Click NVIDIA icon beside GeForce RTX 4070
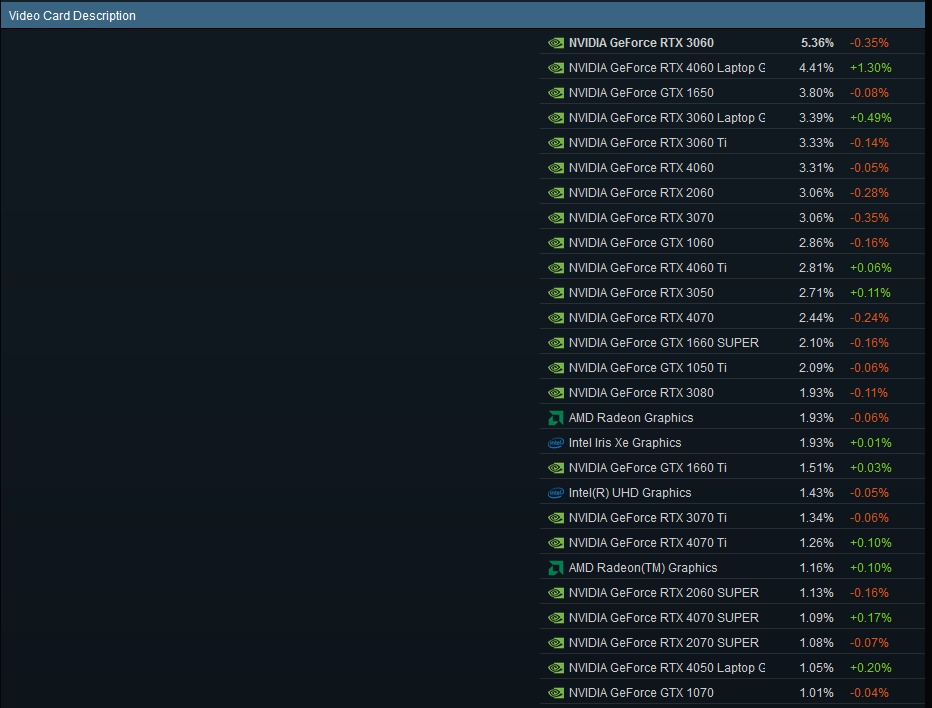This screenshot has width=932, height=708. 556,317
